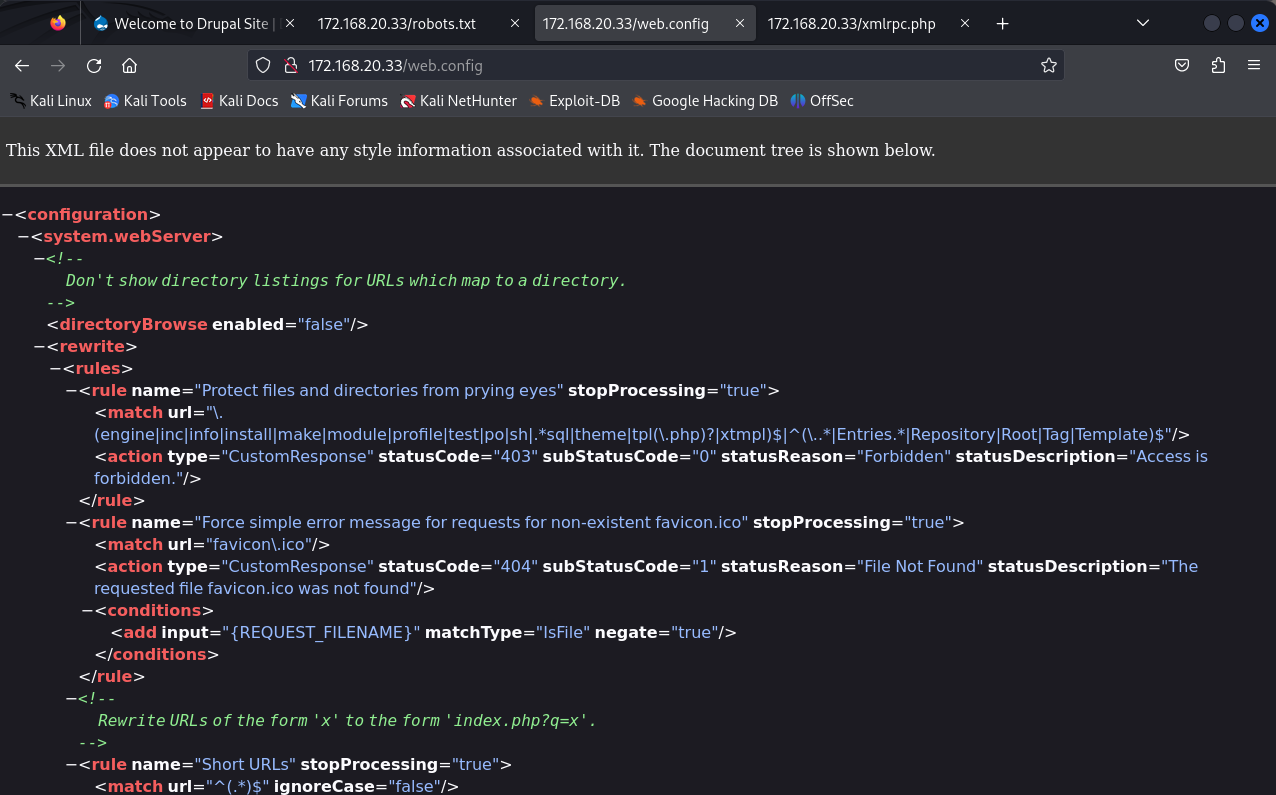Open OffSec bookmark
Screen dimensions: 1276x795
coord(822,100)
